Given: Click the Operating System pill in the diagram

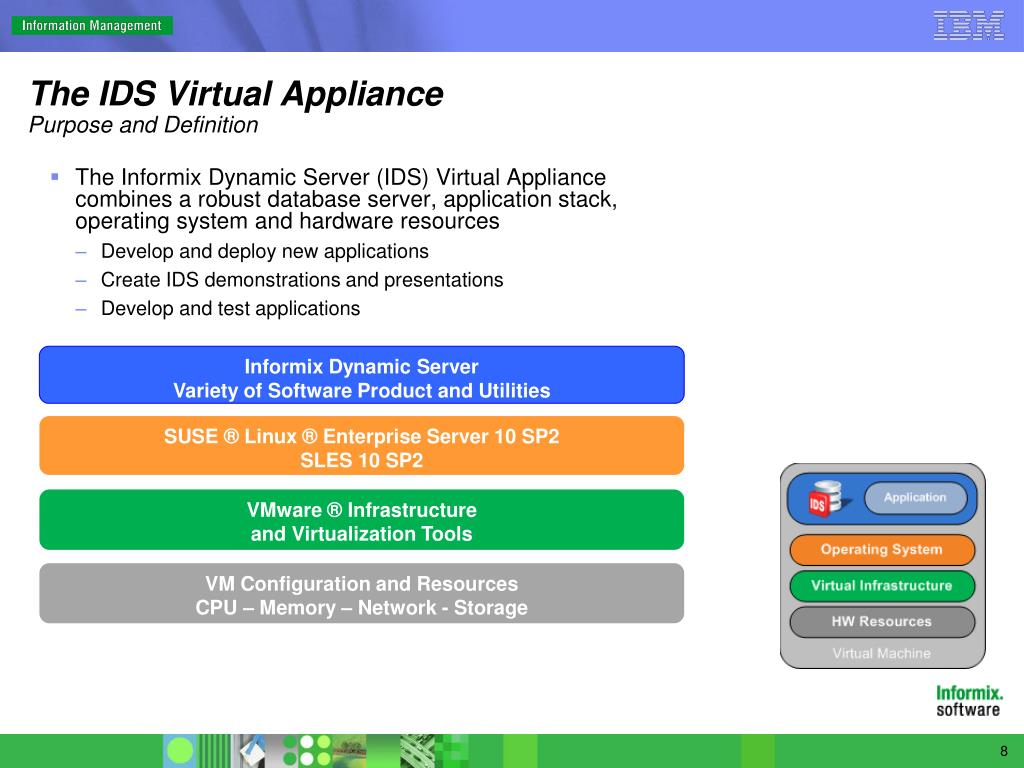Looking at the screenshot, I should (882, 550).
